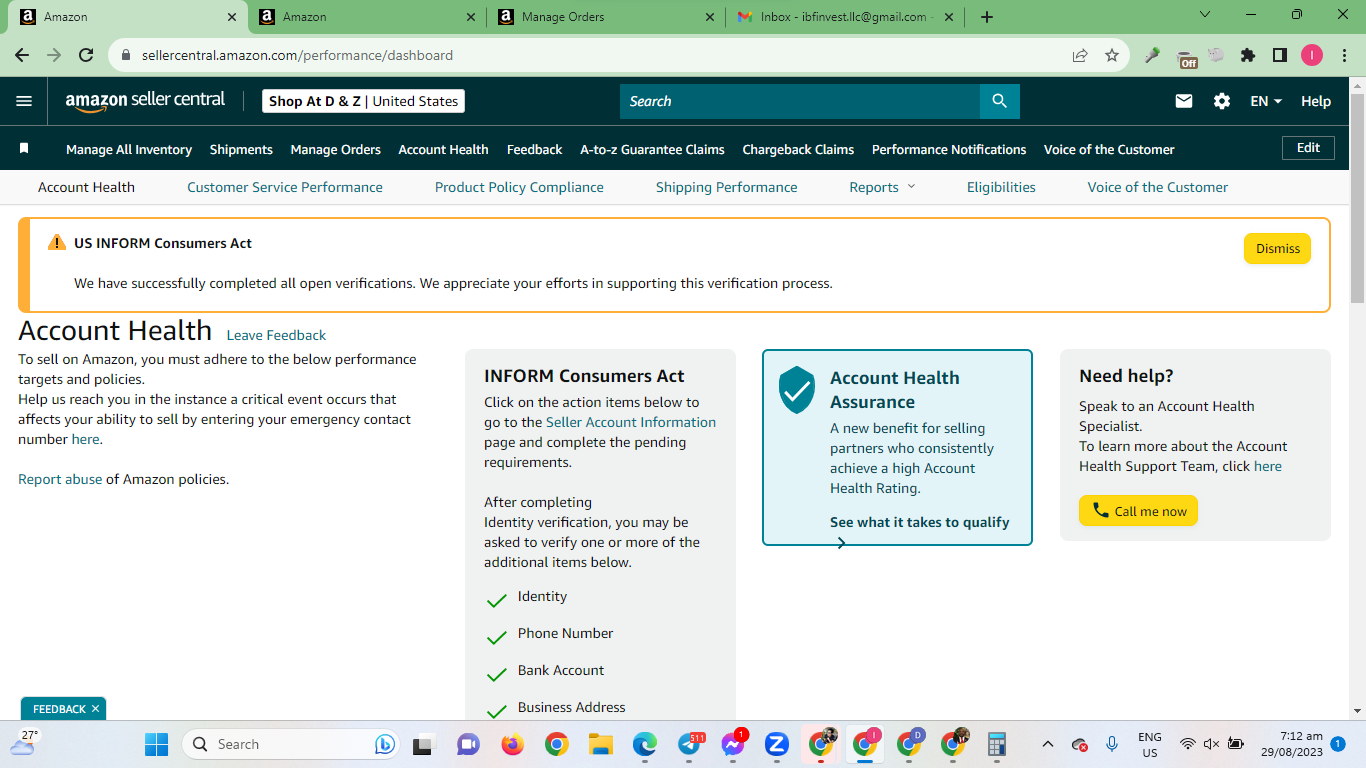This screenshot has height=768, width=1366.
Task: Close the FEEDBACK tab widget
Action: (x=95, y=709)
